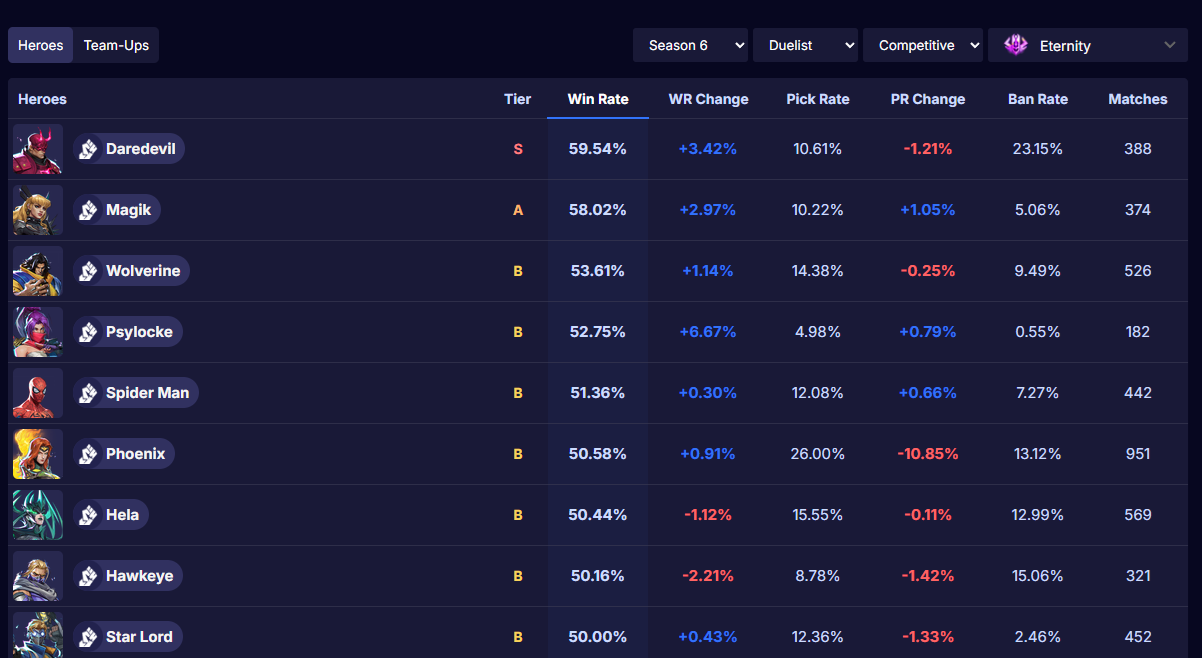Click Psylocke's hero portrait thumbnail
This screenshot has height=658, width=1202.
[38, 332]
